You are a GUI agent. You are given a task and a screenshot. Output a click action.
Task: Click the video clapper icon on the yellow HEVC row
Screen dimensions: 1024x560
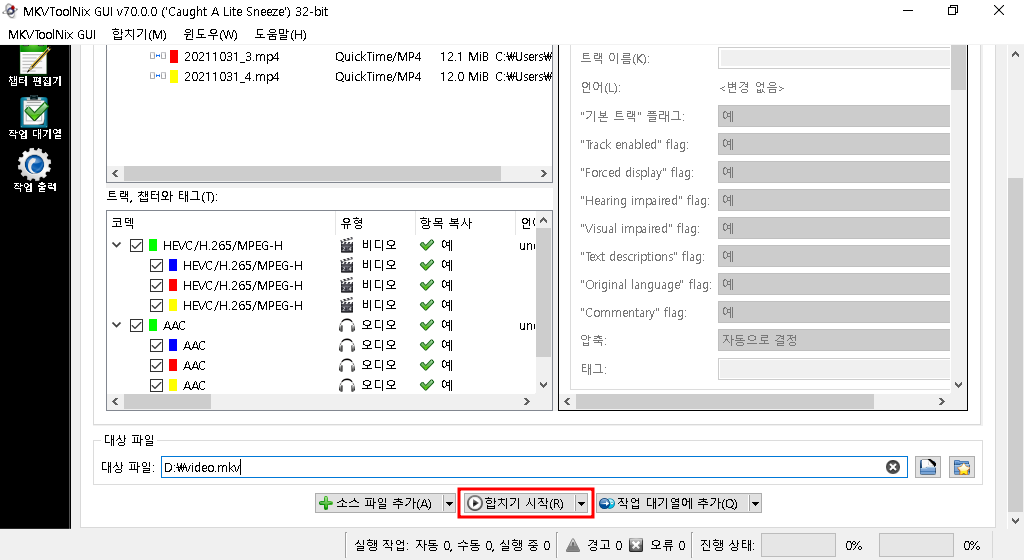pos(347,305)
